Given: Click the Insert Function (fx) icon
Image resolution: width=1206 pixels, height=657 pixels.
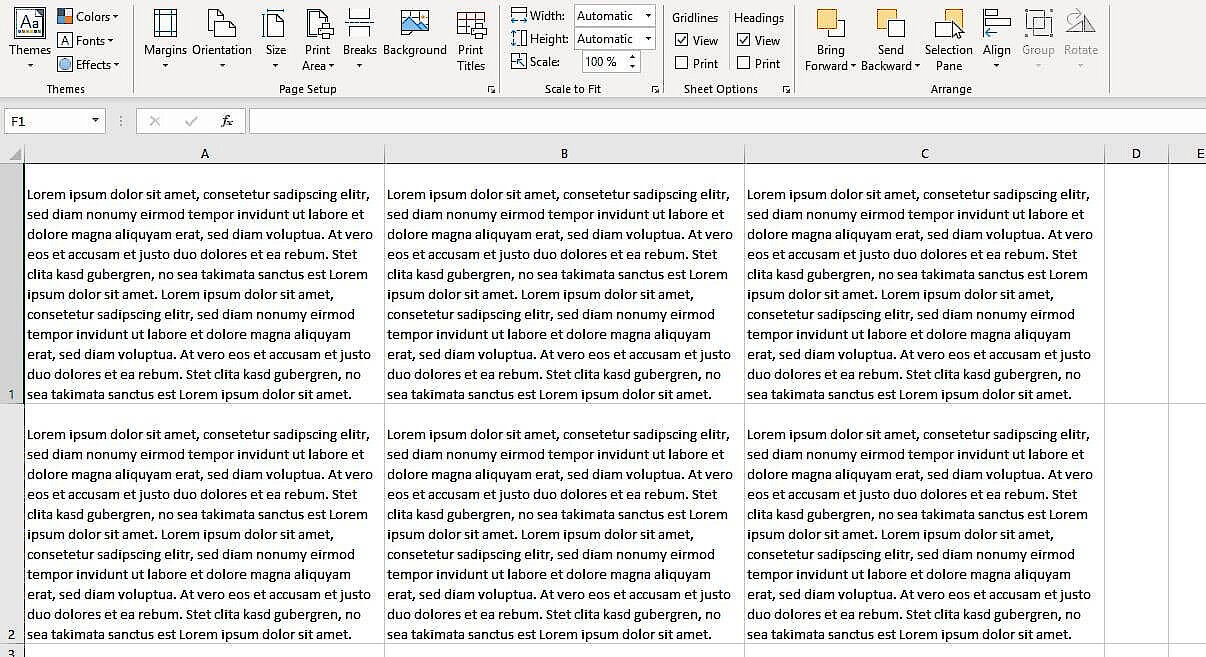Looking at the screenshot, I should click(x=227, y=120).
